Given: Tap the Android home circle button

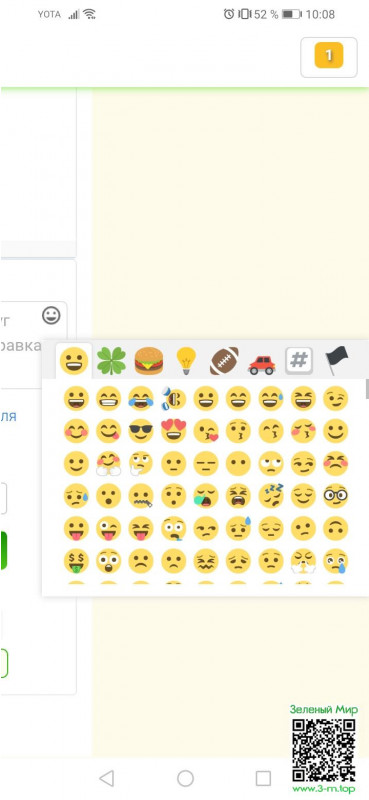Looking at the screenshot, I should [185, 778].
